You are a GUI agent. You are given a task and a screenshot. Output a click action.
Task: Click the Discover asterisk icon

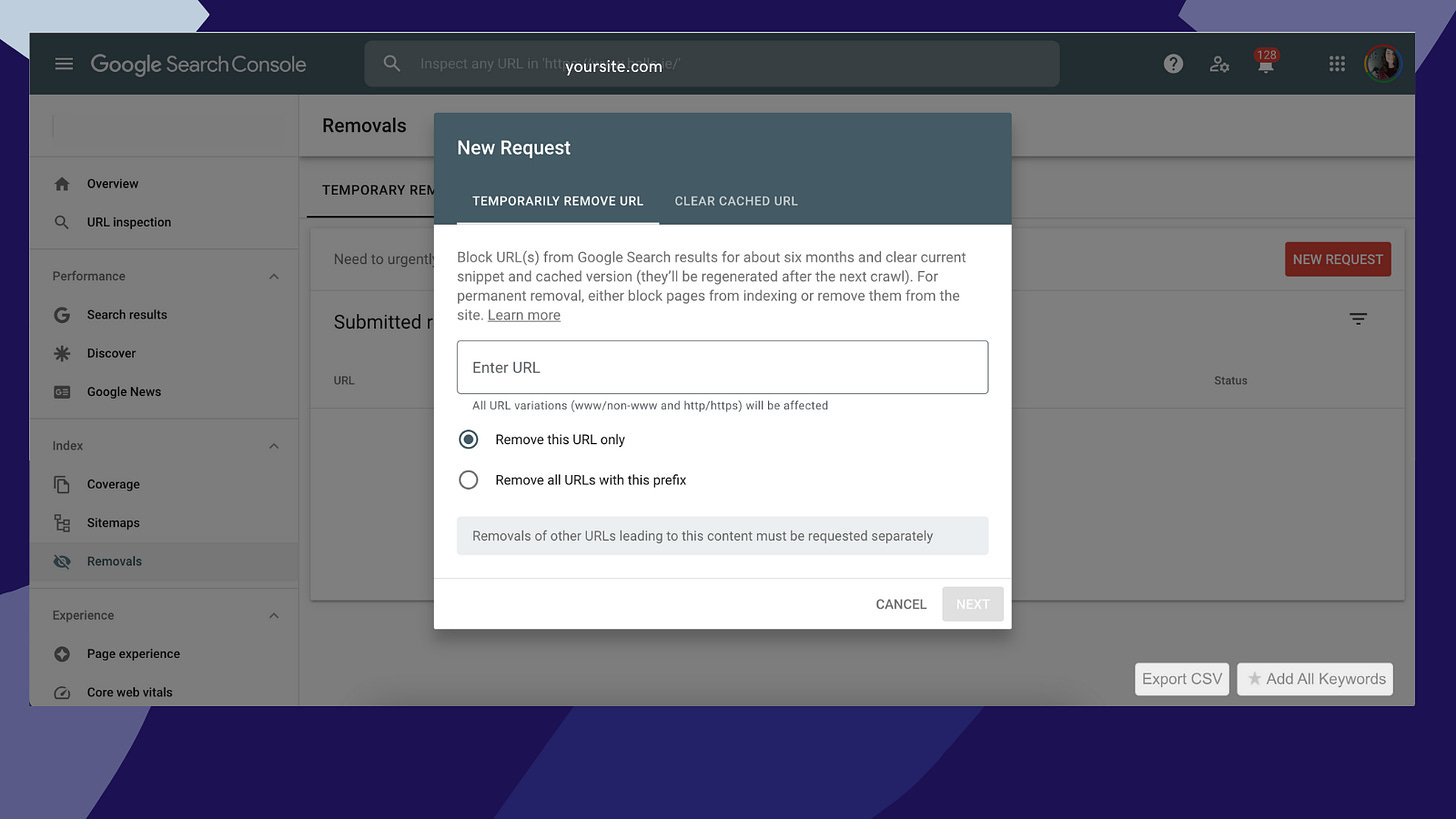point(62,353)
